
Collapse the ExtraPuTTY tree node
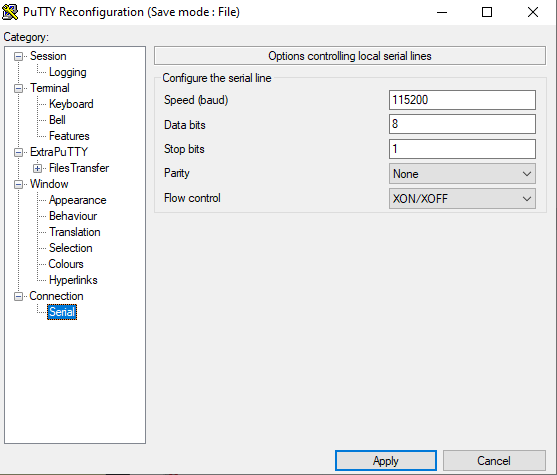[x=18, y=152]
